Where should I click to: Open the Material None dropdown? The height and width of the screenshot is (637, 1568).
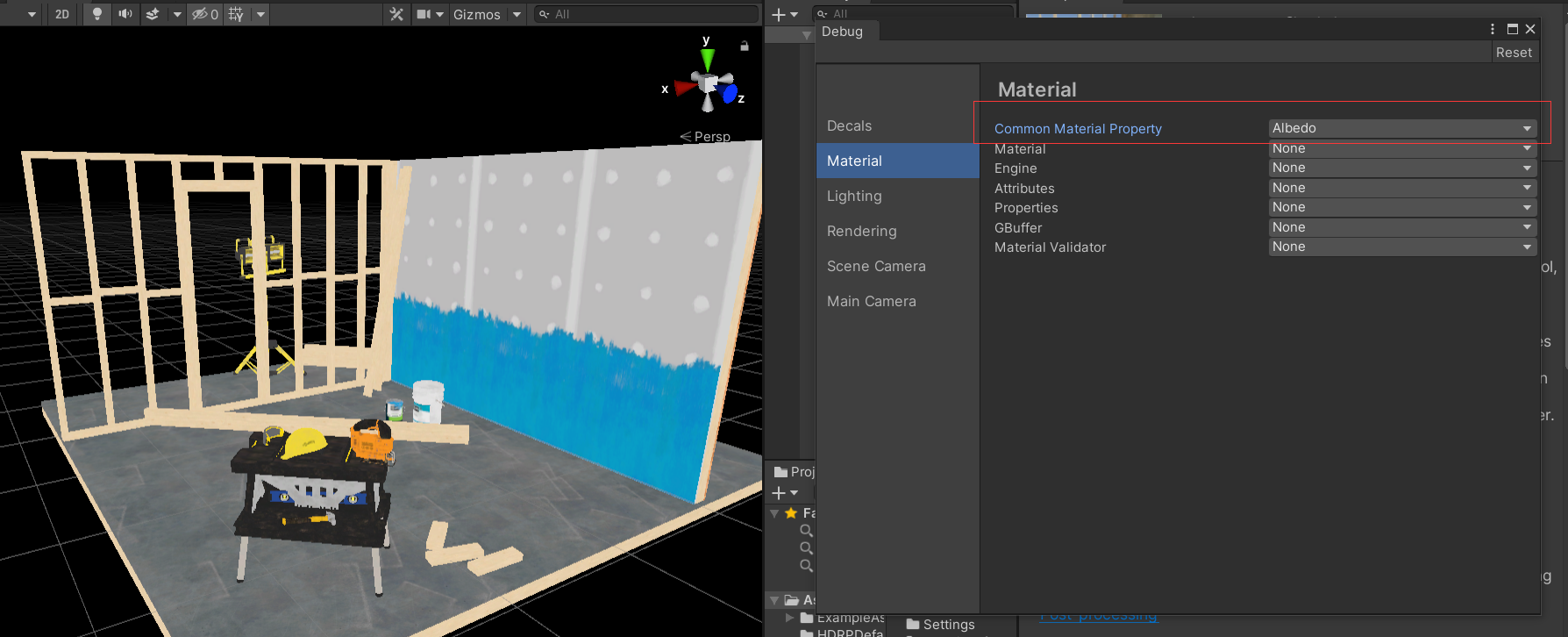[1402, 148]
